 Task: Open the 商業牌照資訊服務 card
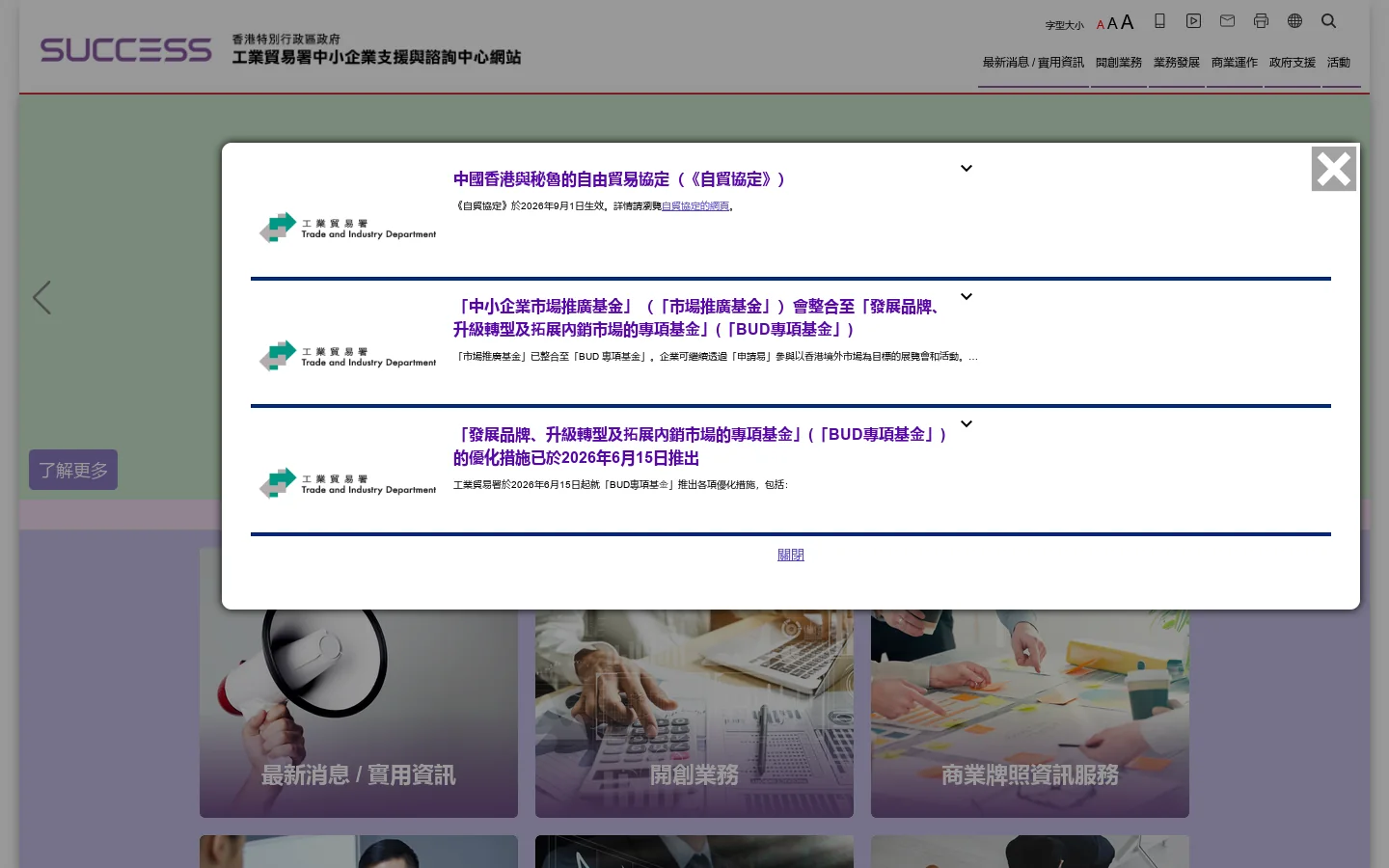tap(1030, 683)
